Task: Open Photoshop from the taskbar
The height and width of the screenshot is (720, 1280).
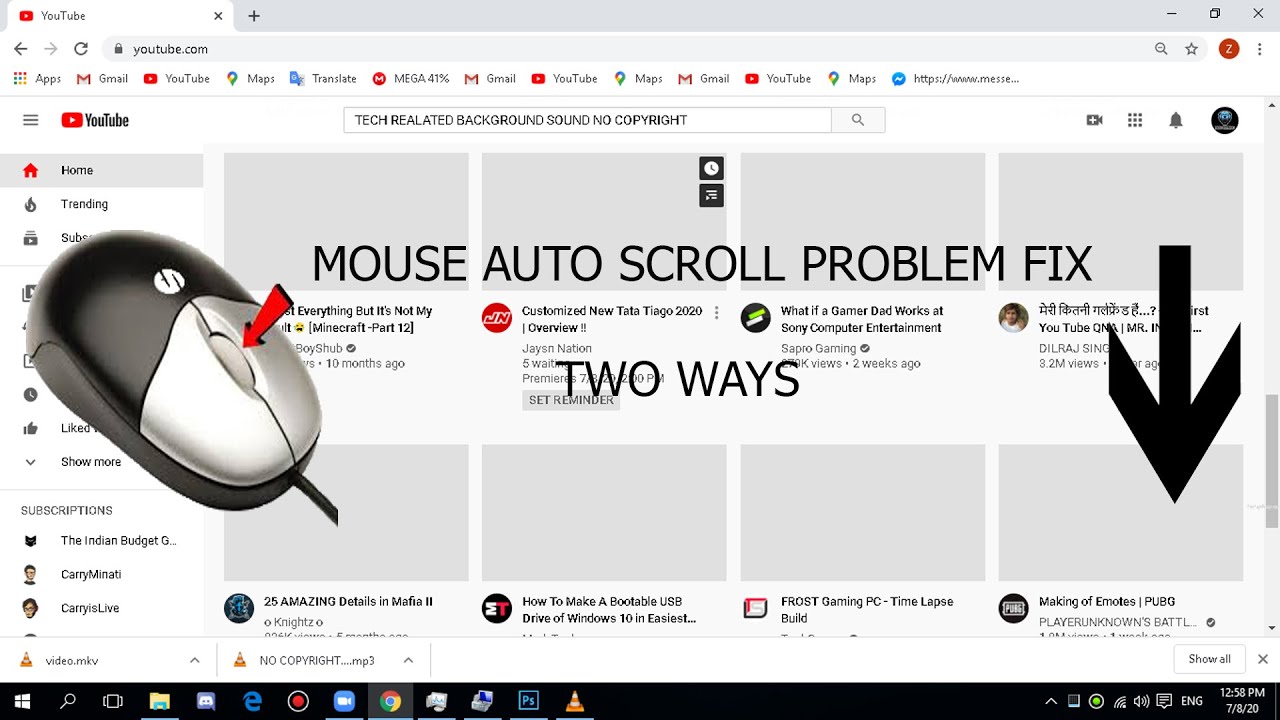Action: pos(528,701)
